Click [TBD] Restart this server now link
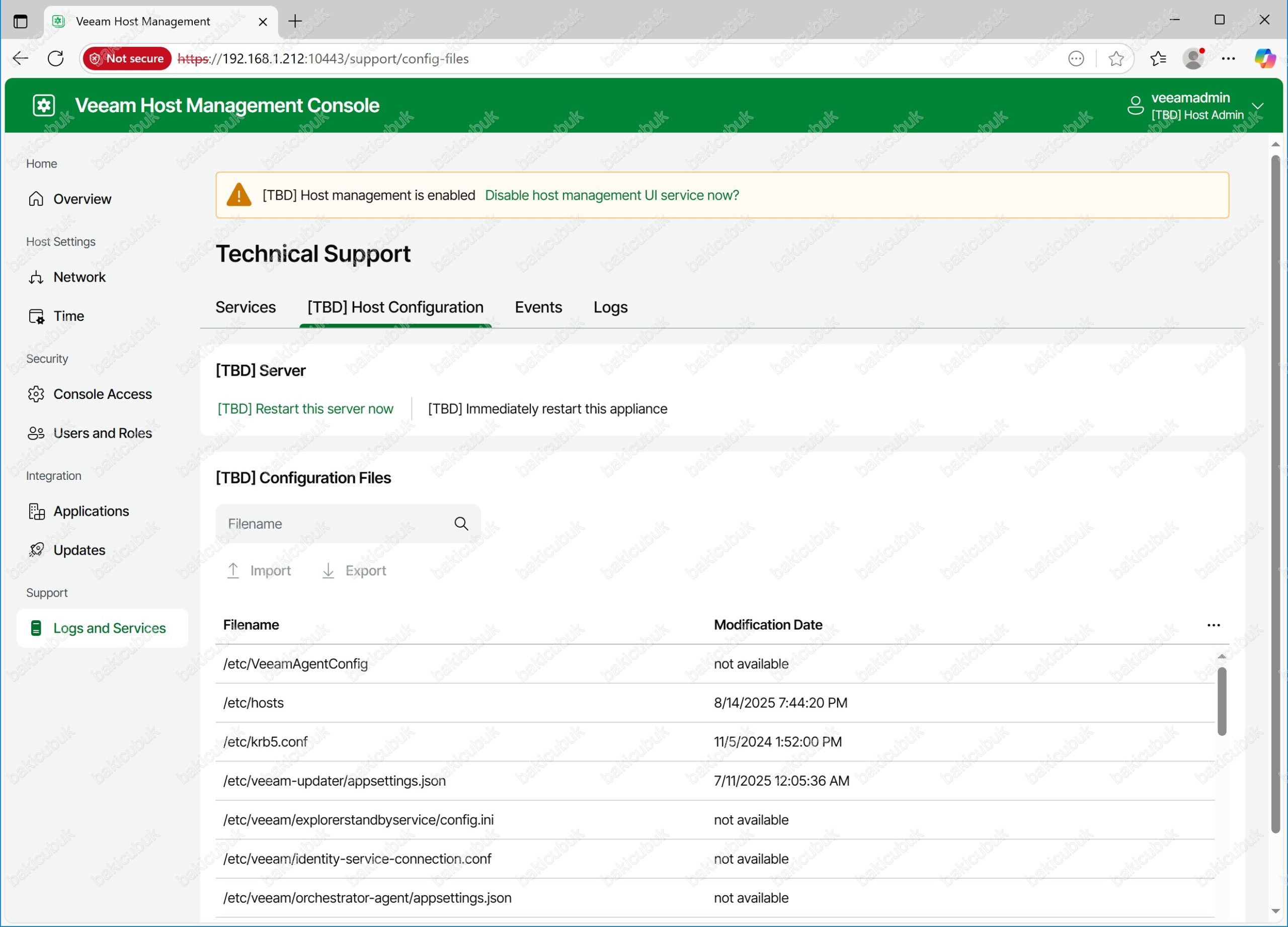Image resolution: width=1288 pixels, height=927 pixels. 305,409
